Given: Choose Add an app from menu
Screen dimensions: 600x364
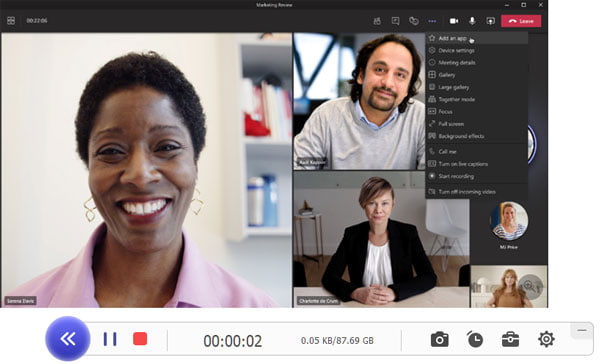Looking at the screenshot, I should point(477,38).
